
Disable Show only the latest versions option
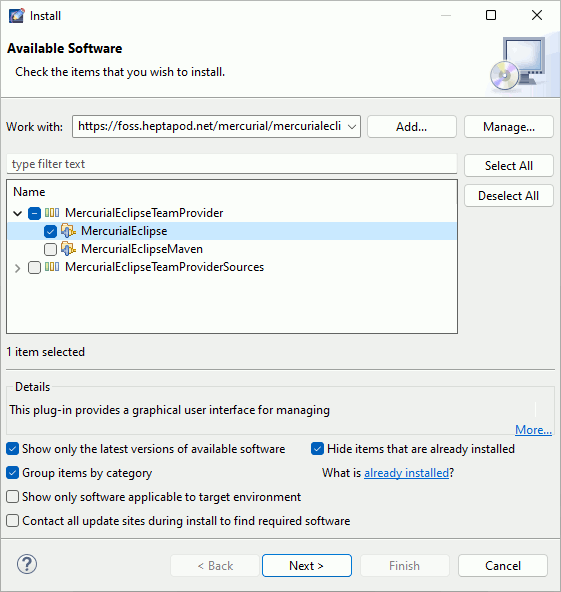coord(12,449)
